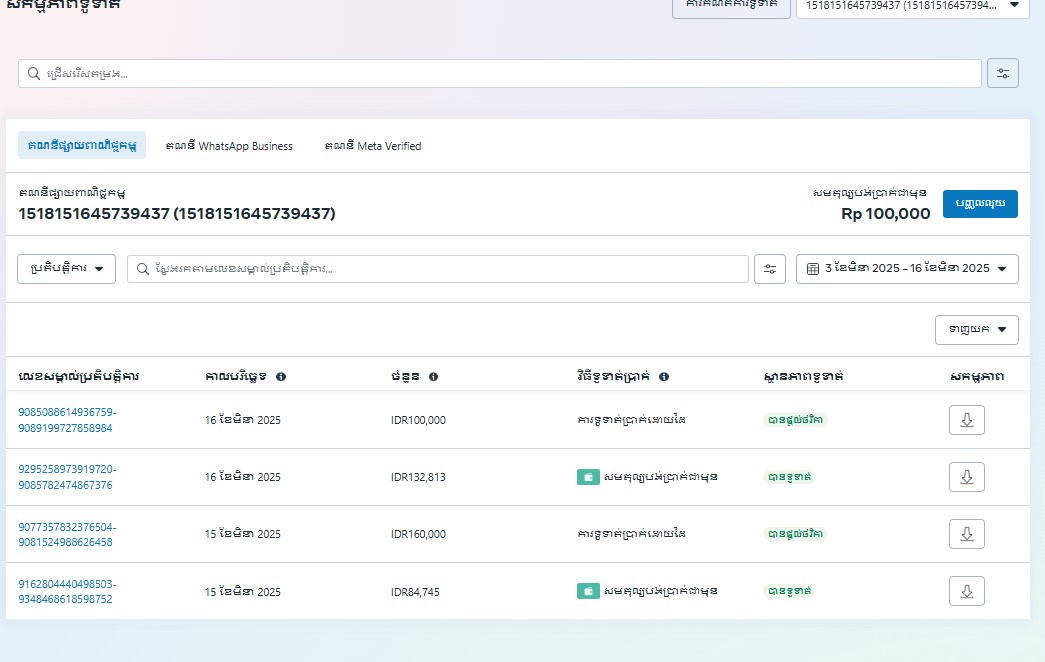
Task: Download receipt for the IDR160,000 transaction
Action: (x=966, y=534)
